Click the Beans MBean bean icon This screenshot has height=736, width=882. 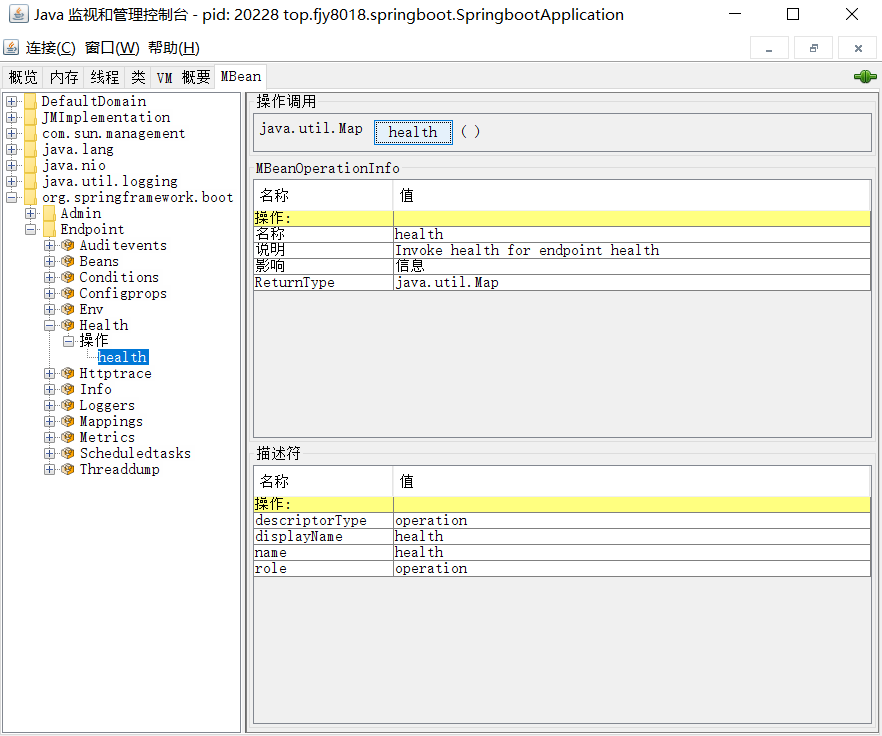pos(68,261)
